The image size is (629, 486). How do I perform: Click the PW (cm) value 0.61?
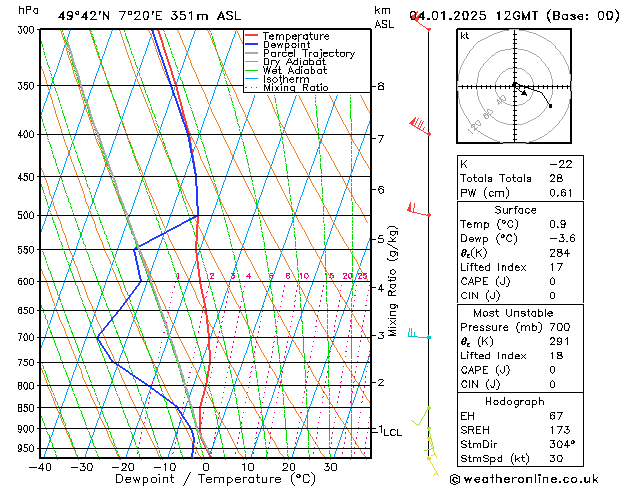pos(561,193)
